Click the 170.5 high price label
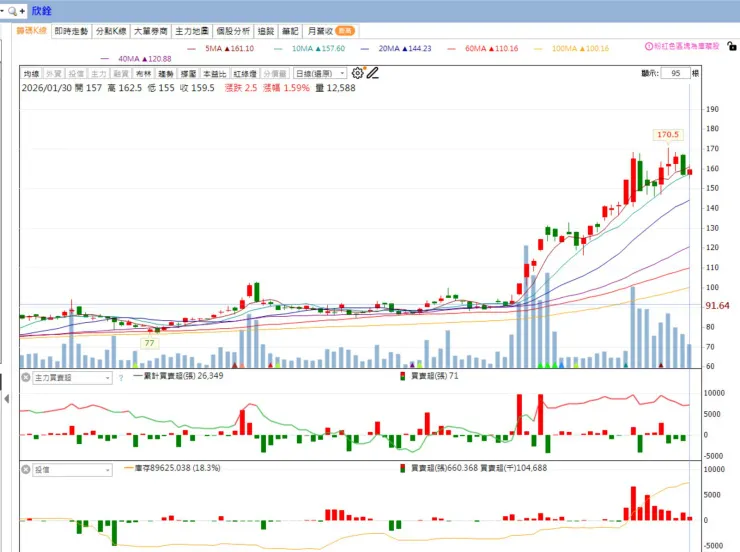740x552 pixels. click(x=668, y=134)
